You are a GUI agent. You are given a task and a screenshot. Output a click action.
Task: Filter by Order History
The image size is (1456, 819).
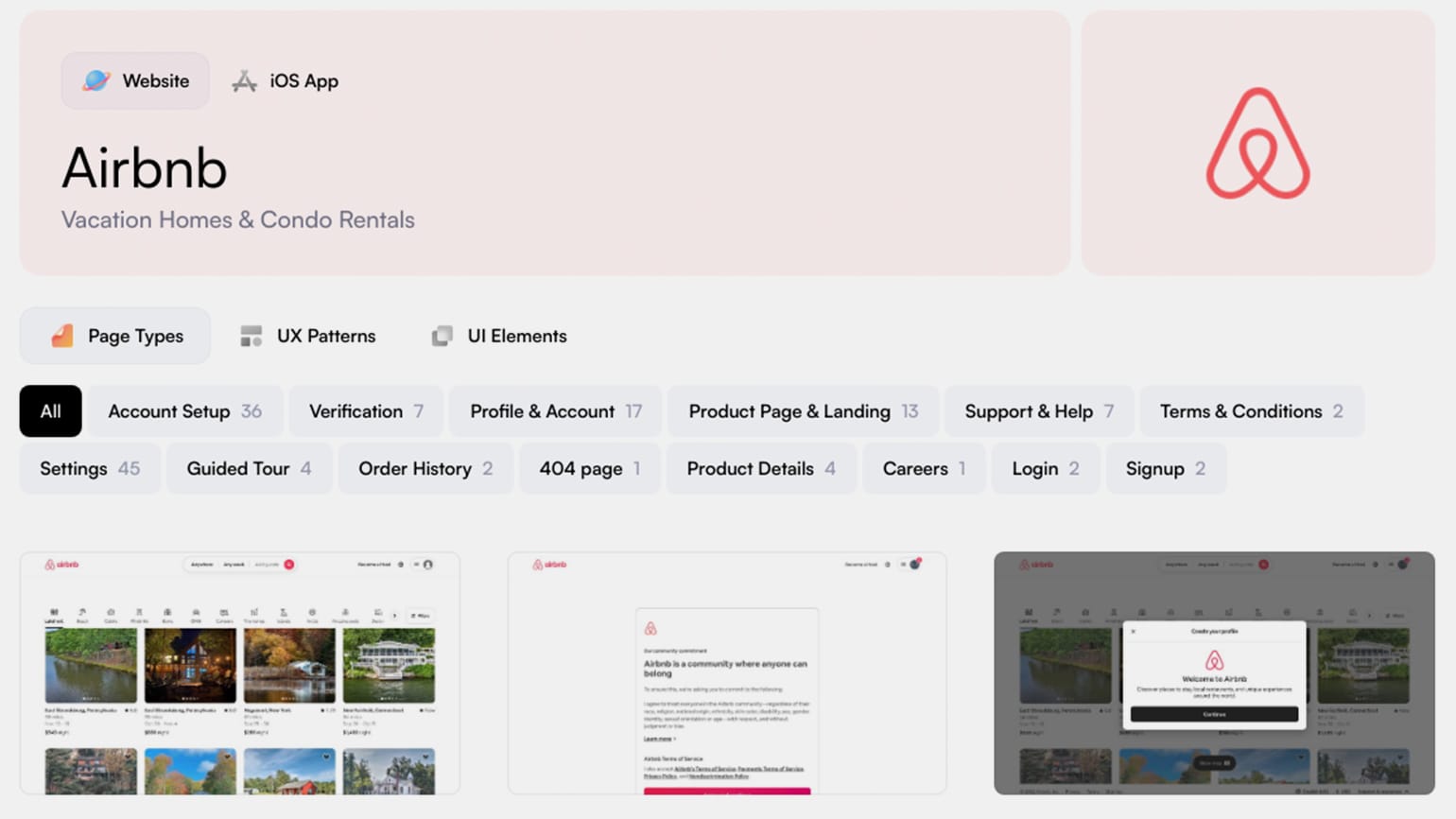(x=425, y=468)
